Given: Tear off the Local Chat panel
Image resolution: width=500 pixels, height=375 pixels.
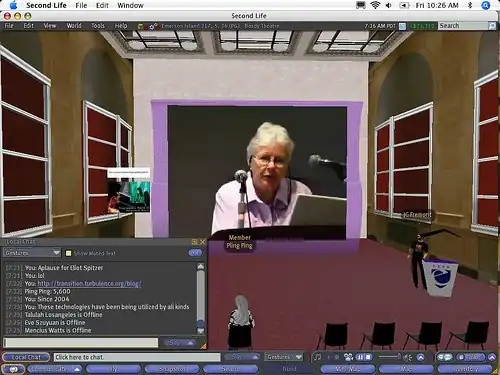Looking at the screenshot, I should tap(195, 242).
